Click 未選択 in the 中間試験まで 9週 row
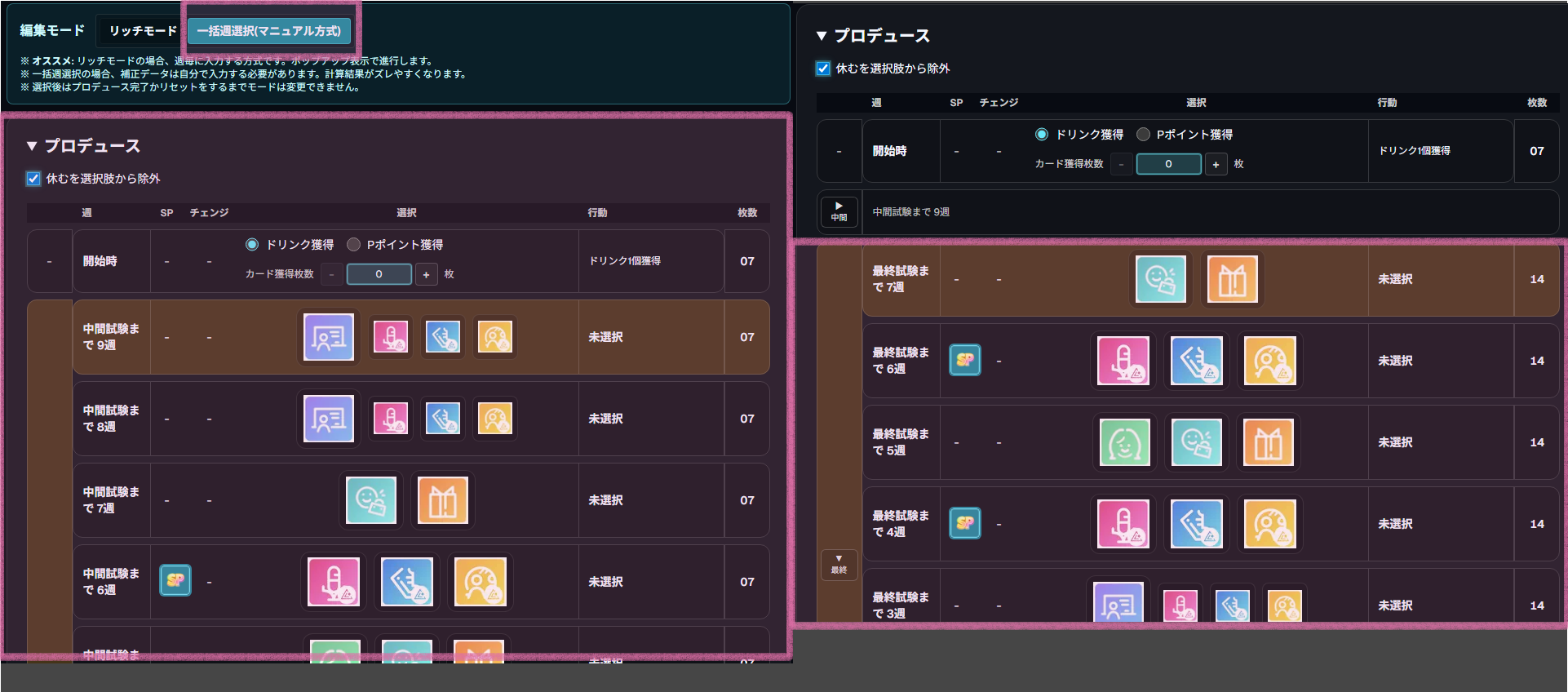 point(605,337)
